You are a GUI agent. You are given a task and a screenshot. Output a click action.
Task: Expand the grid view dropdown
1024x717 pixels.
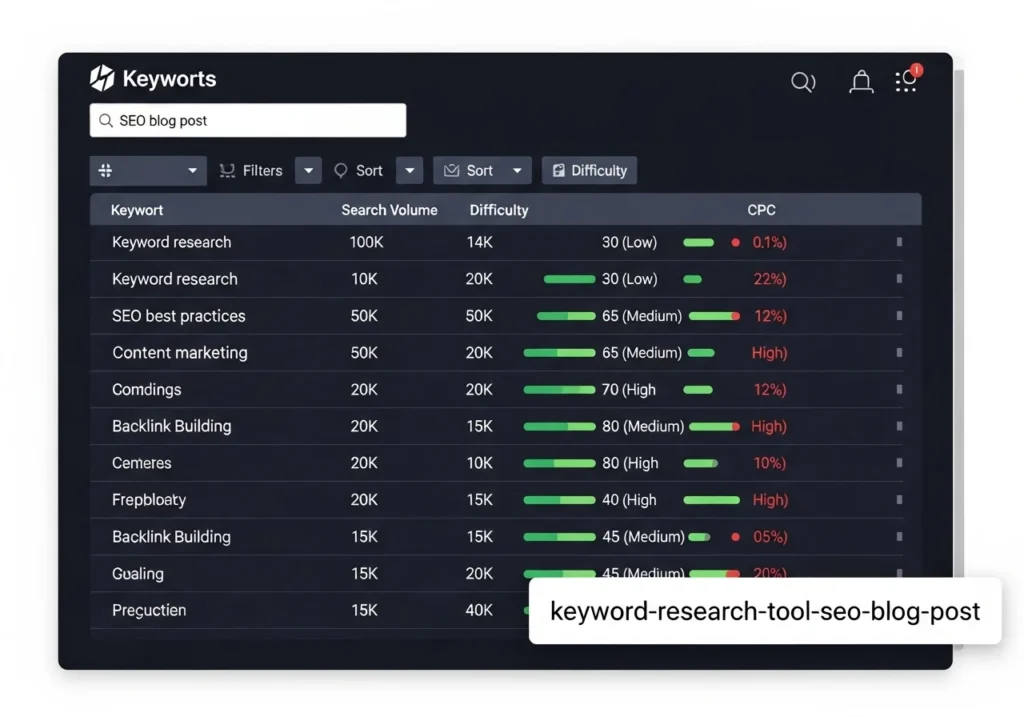[x=192, y=171]
